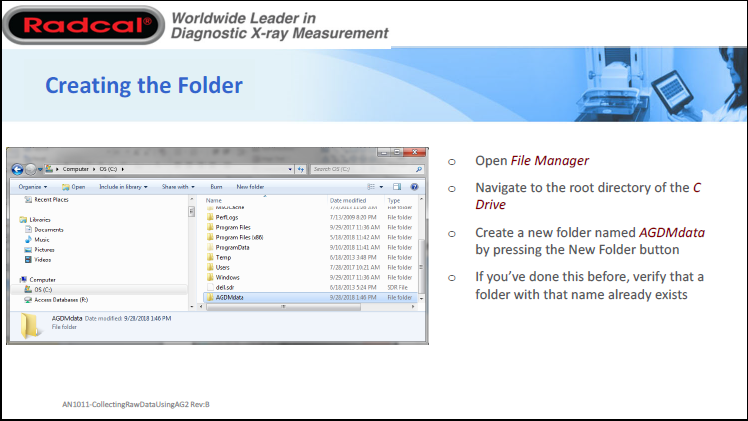Click OS (C:) in the address bar breadcrumb

point(108,169)
